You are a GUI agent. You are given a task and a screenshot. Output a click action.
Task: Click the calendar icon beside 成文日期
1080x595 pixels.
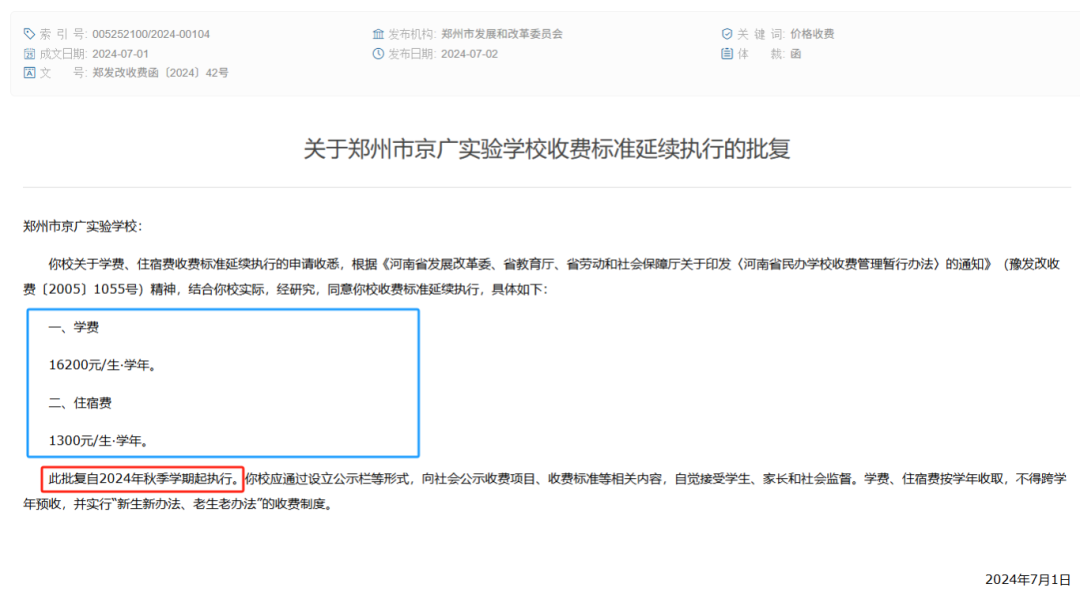(29, 54)
